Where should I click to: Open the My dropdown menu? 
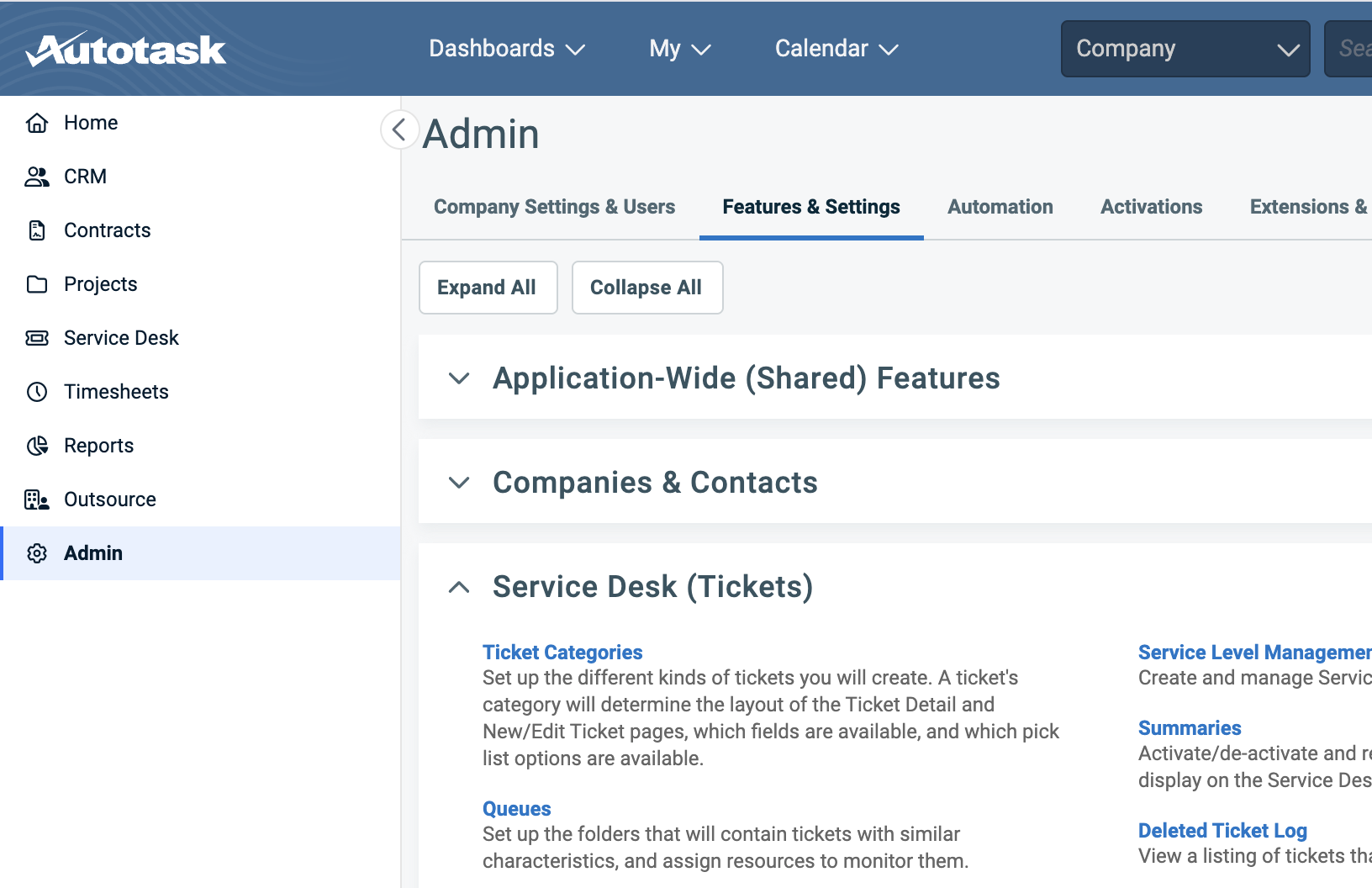tap(680, 49)
